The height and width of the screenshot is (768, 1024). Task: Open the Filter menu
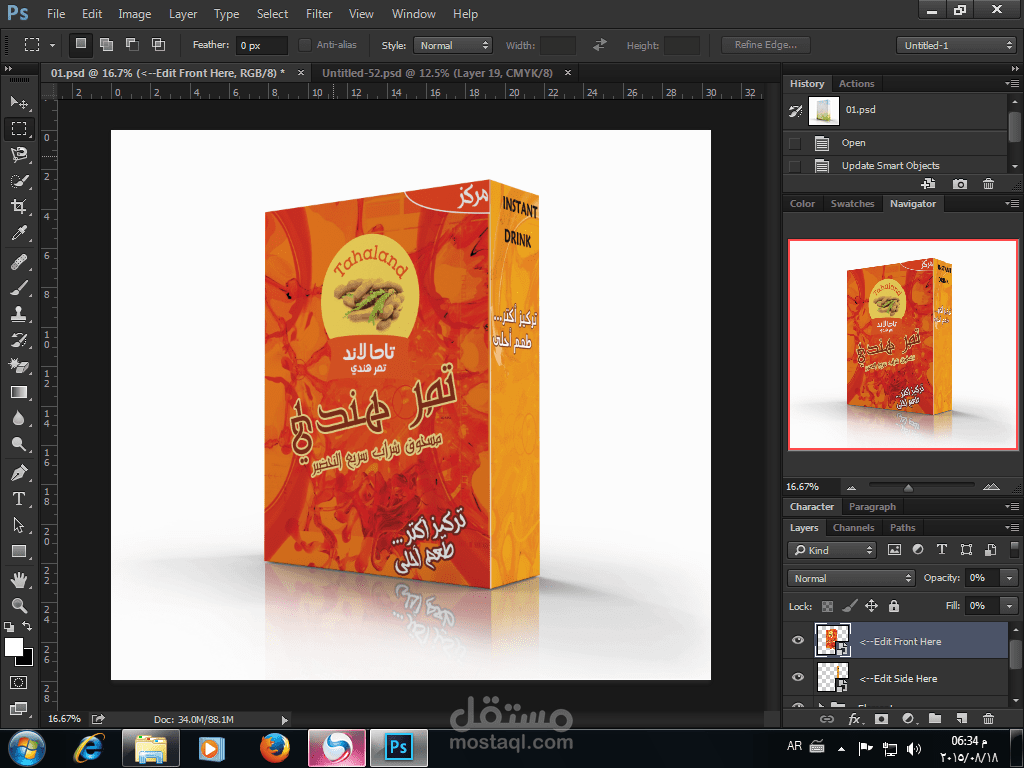[x=318, y=13]
